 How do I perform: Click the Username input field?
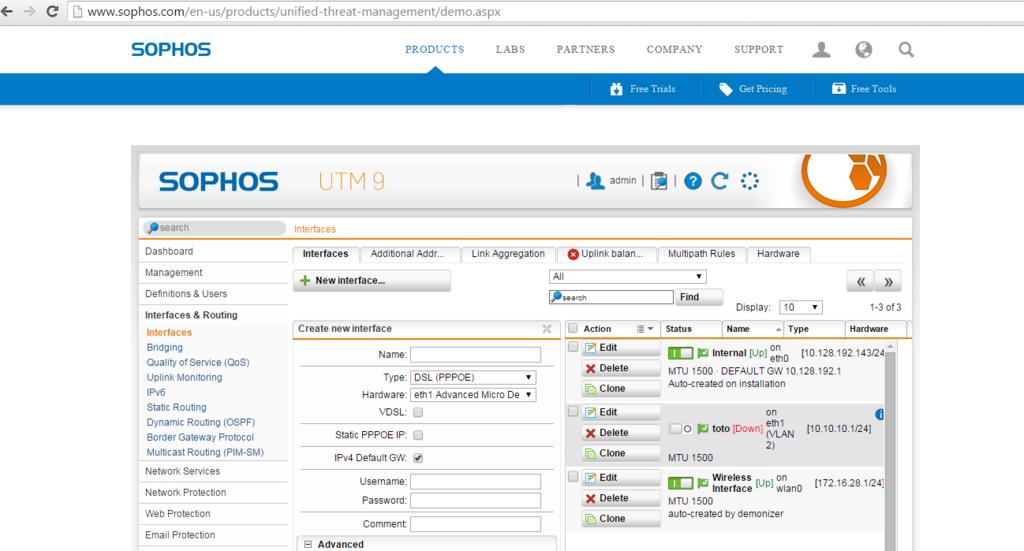click(475, 482)
